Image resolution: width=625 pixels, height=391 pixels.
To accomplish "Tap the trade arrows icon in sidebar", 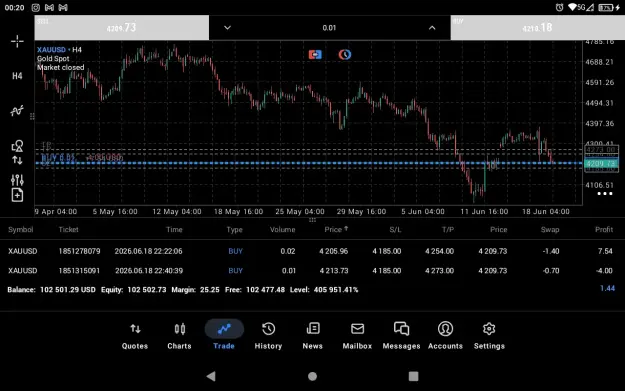I will point(17,160).
